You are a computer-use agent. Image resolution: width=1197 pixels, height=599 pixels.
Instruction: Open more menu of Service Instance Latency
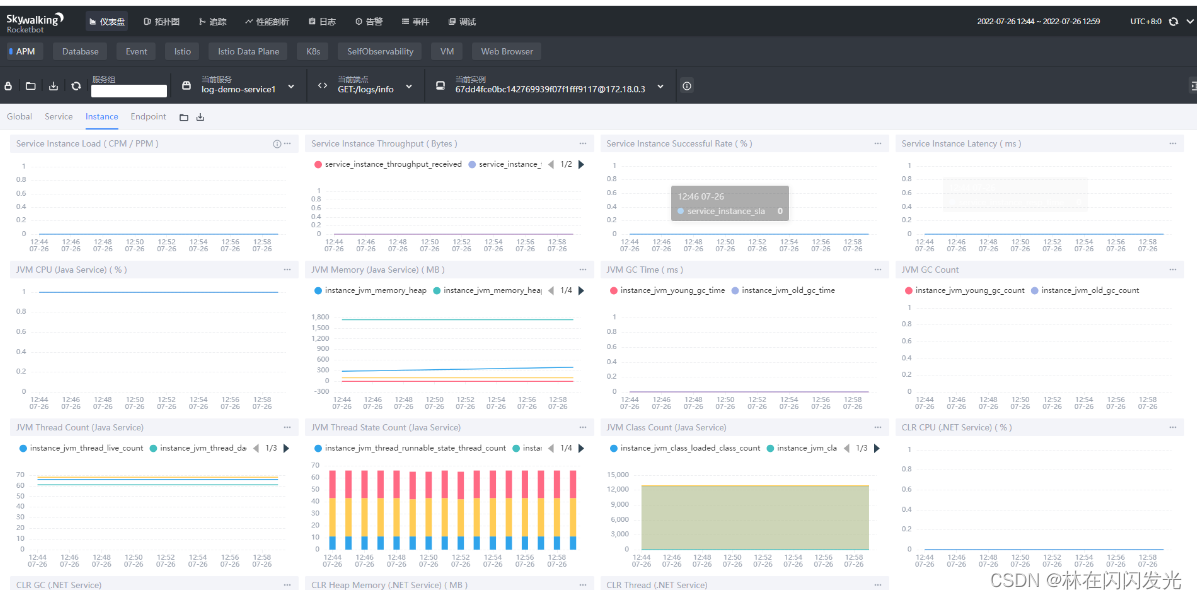pyautogui.click(x=1173, y=143)
